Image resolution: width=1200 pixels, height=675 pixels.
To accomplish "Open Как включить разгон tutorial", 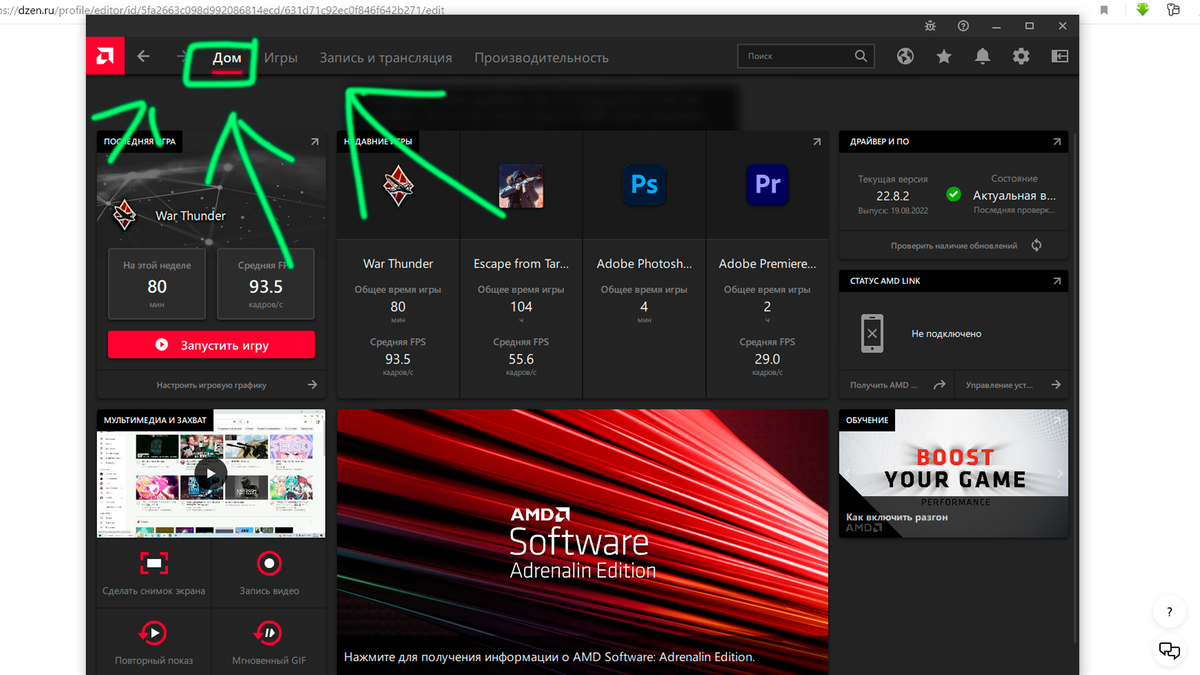I will [x=953, y=473].
